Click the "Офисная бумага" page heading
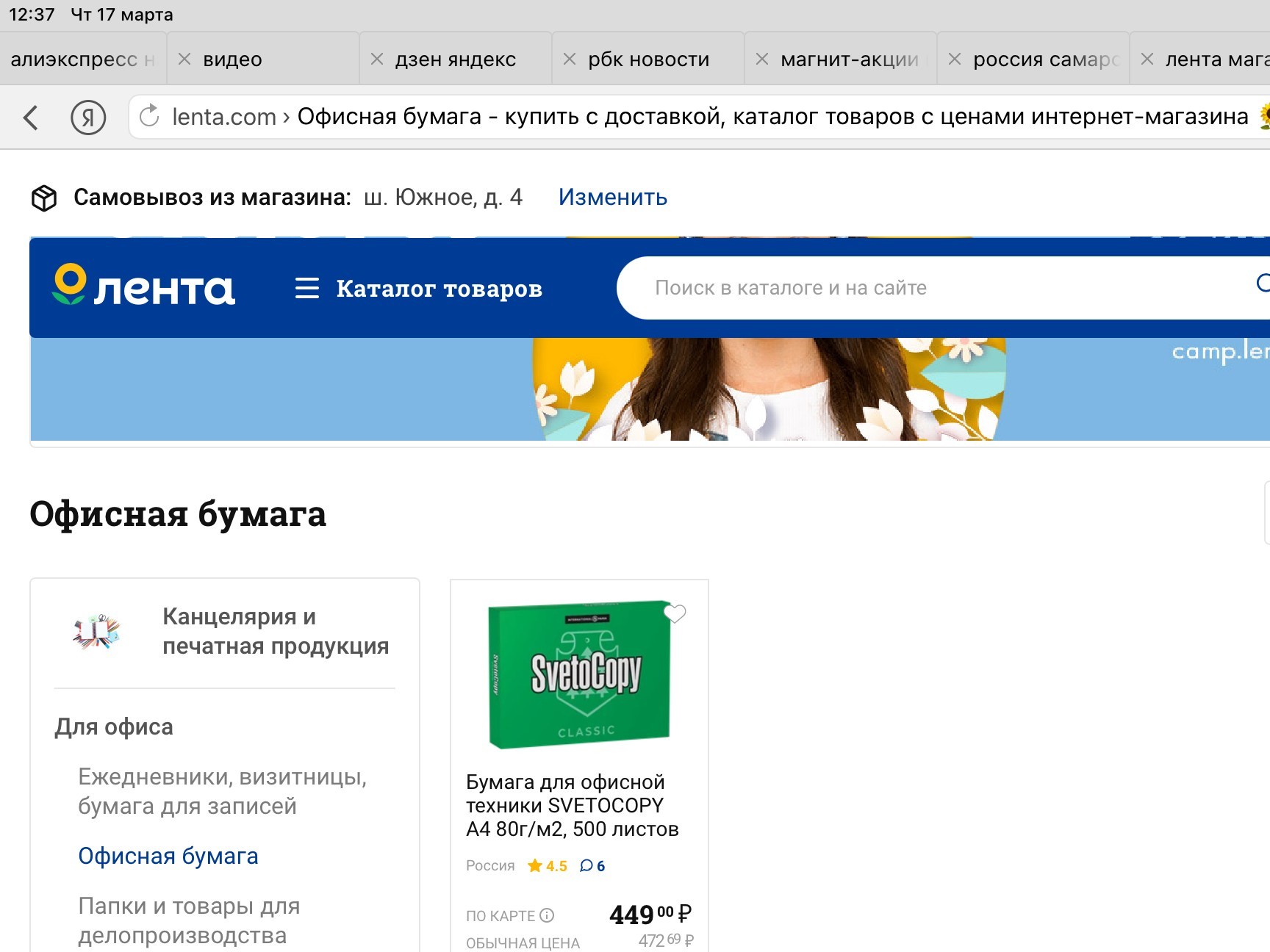Image resolution: width=1270 pixels, height=952 pixels. pos(178,514)
